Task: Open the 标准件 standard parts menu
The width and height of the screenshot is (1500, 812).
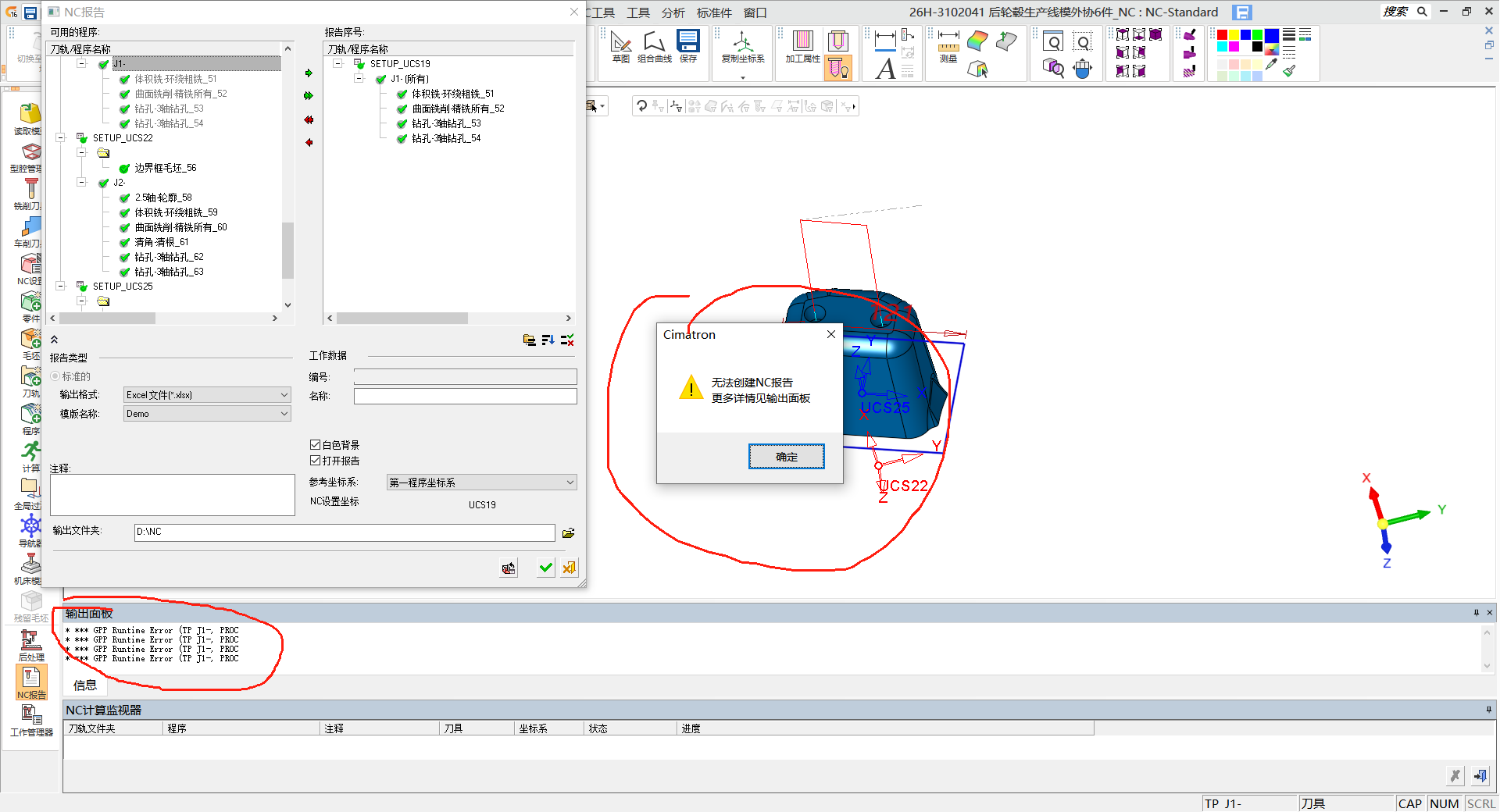Action: (x=714, y=12)
